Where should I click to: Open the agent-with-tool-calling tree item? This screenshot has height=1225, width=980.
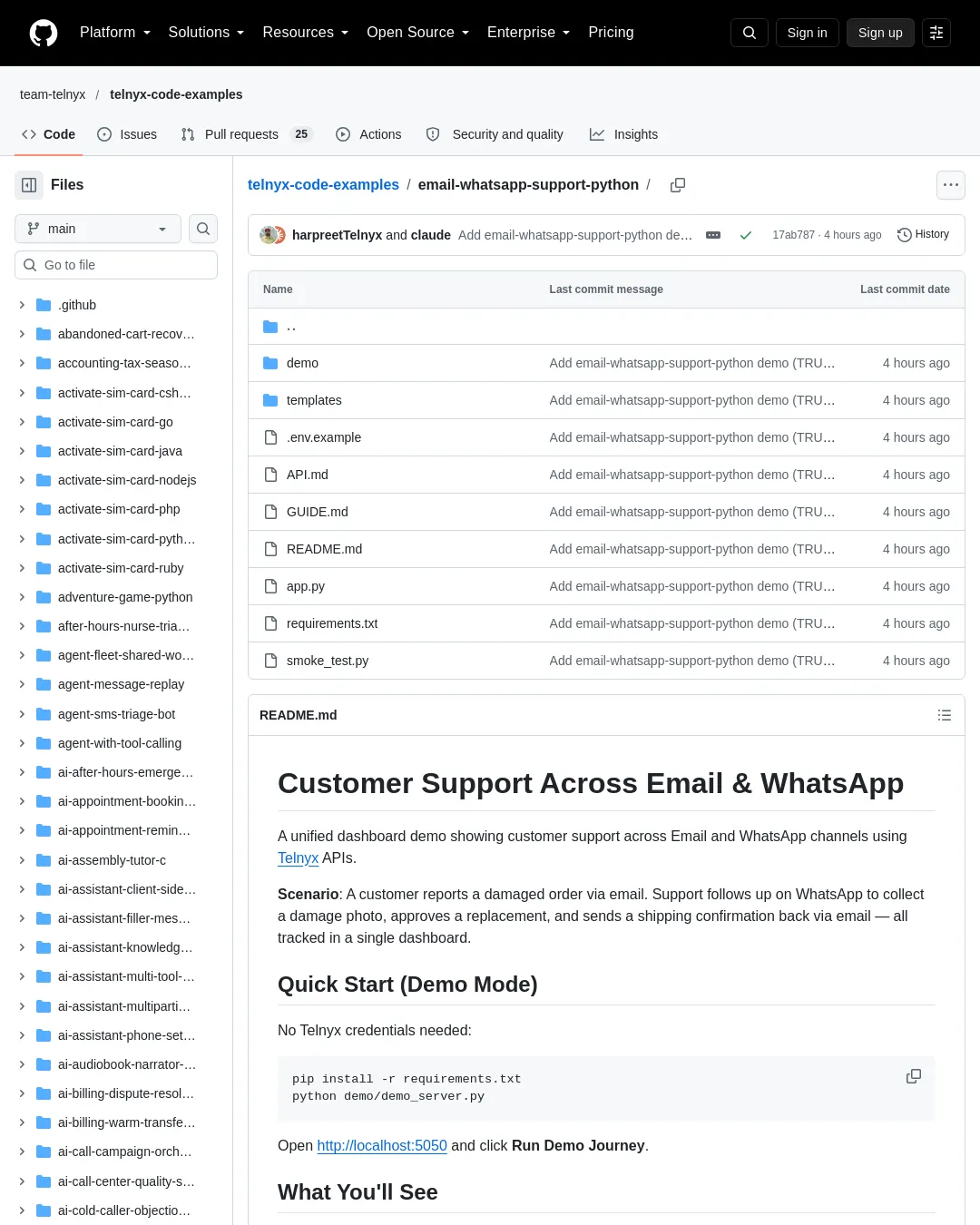click(120, 743)
